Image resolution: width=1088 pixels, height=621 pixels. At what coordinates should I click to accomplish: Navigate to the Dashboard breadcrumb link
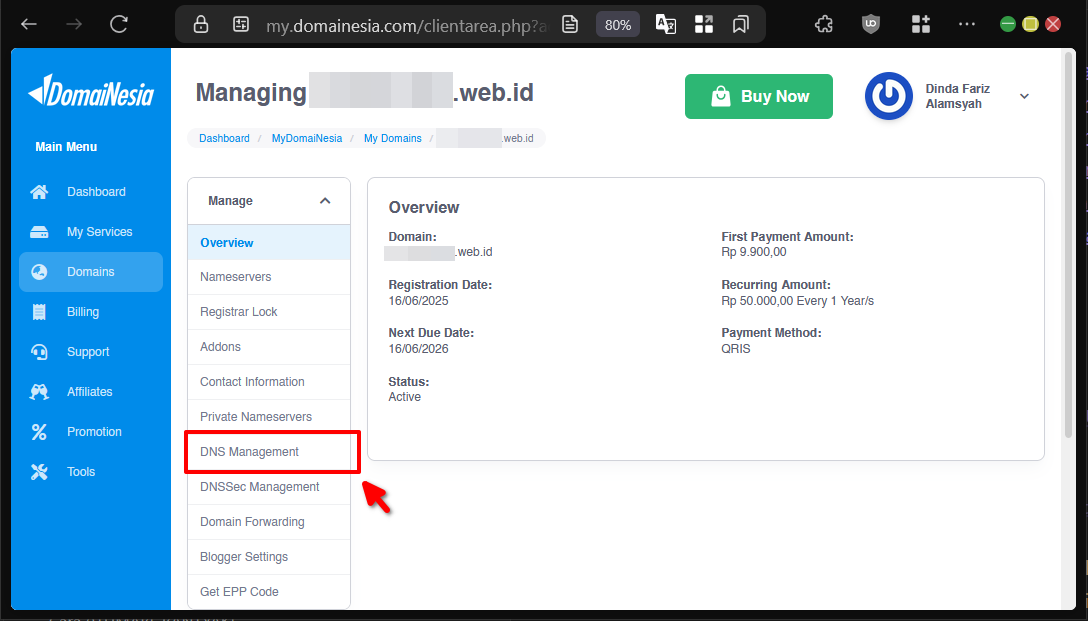point(224,138)
